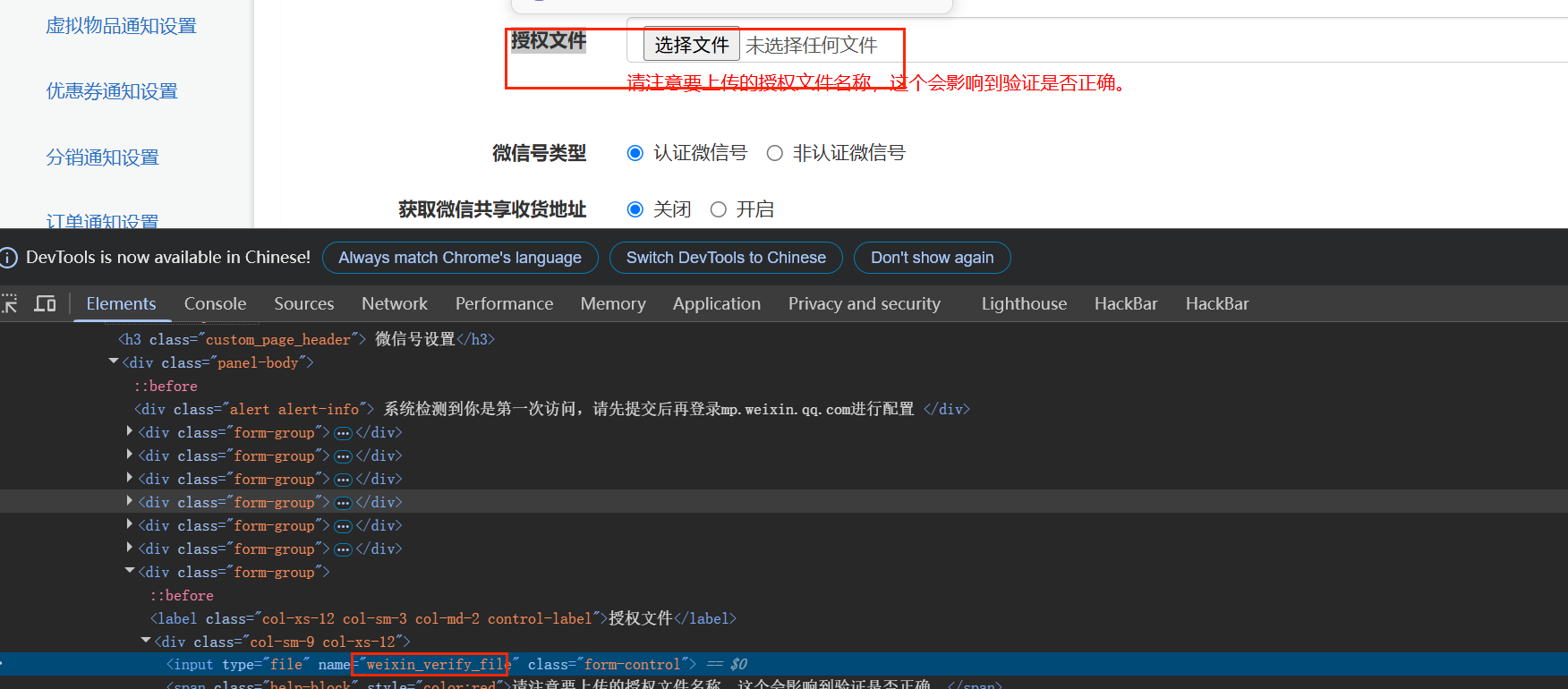Screen dimensions: 1568x689
Task: Activate the inspect element picker icon
Action: click(10, 304)
